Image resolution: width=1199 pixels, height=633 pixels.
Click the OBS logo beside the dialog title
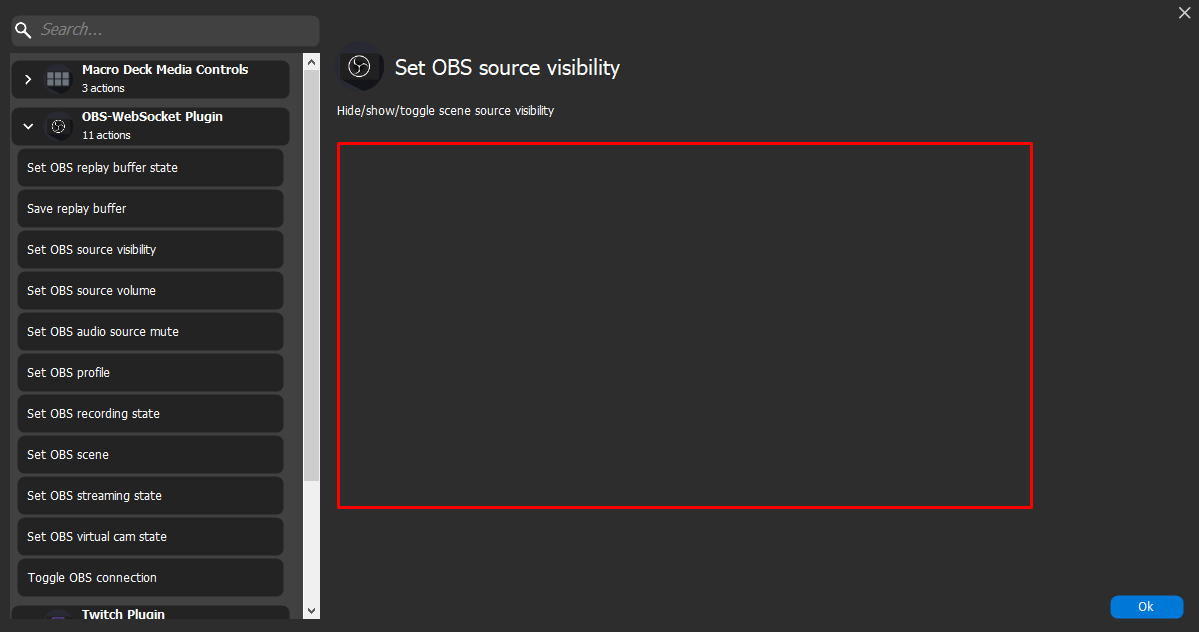pyautogui.click(x=361, y=68)
